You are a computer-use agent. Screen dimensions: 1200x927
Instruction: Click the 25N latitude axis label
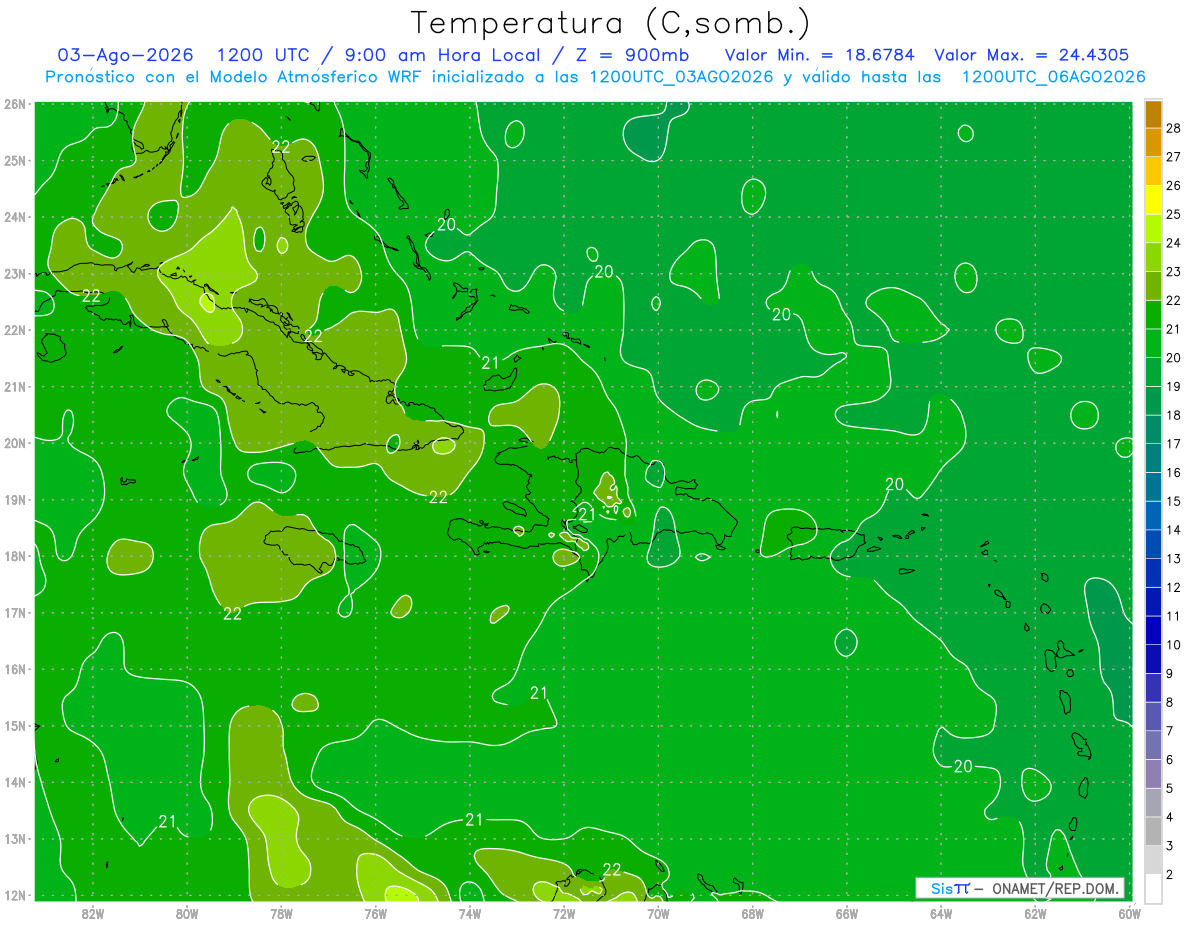(15, 160)
